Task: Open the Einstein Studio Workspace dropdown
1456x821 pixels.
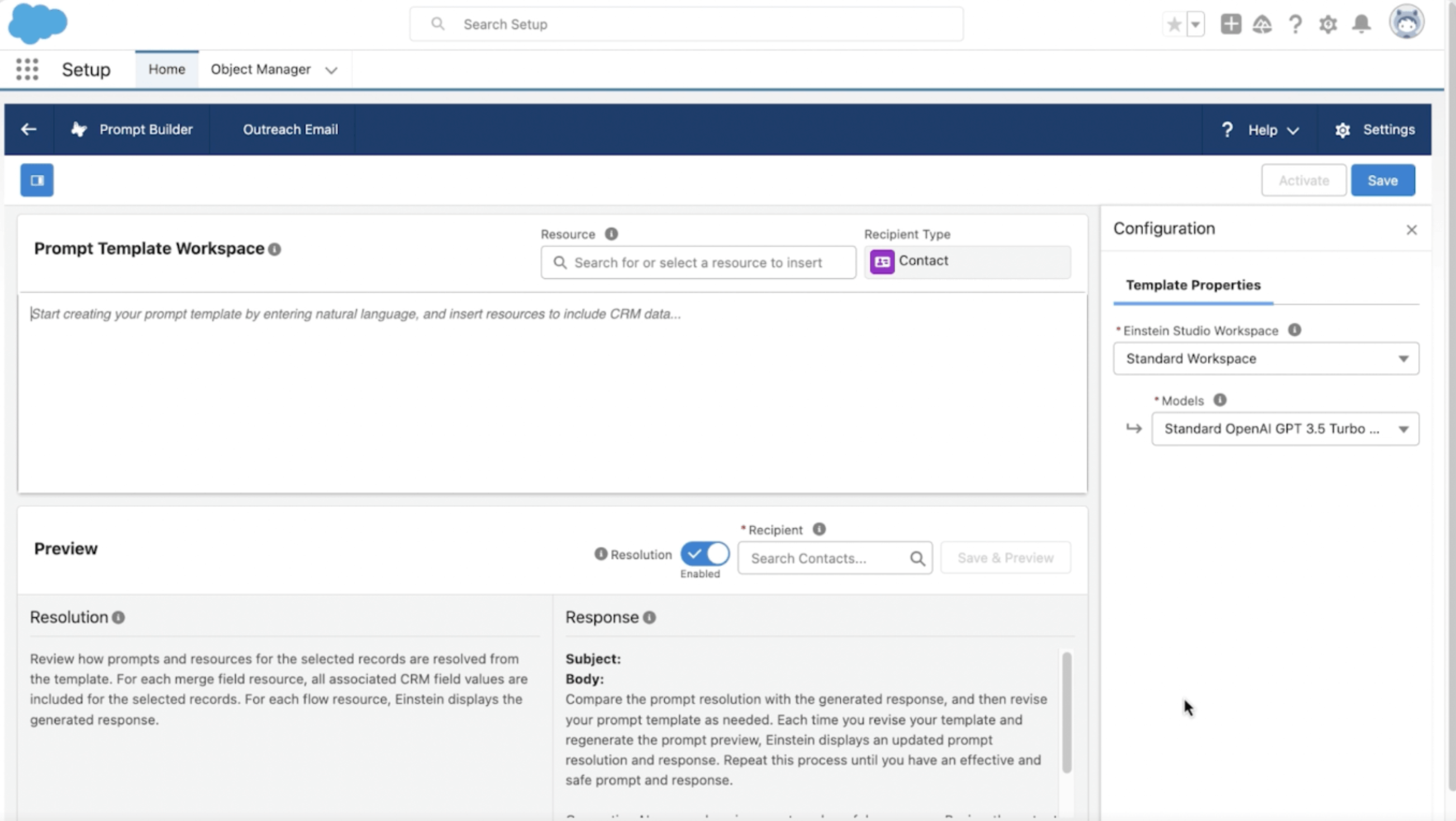Action: [1265, 358]
